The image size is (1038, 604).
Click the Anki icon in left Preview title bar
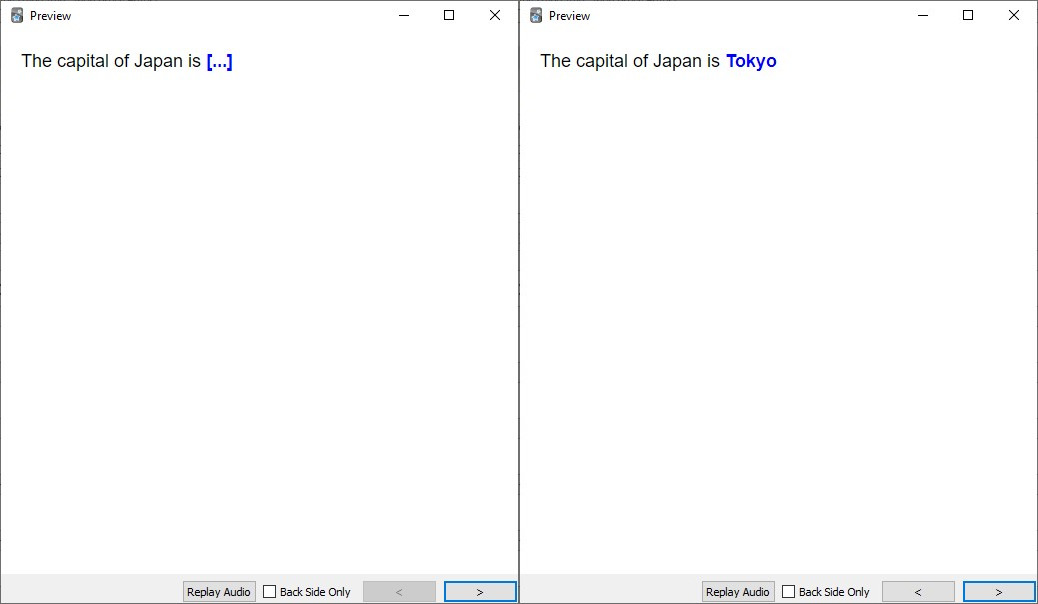tap(17, 15)
